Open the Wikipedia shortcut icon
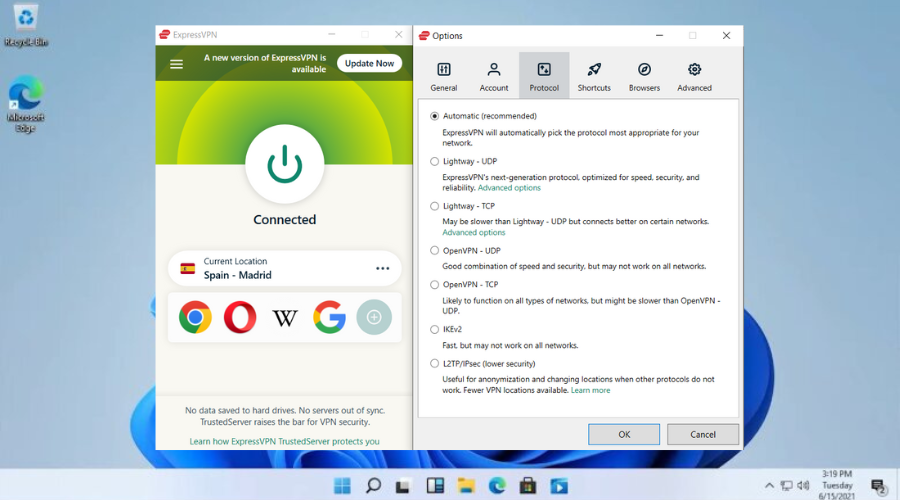 click(285, 318)
